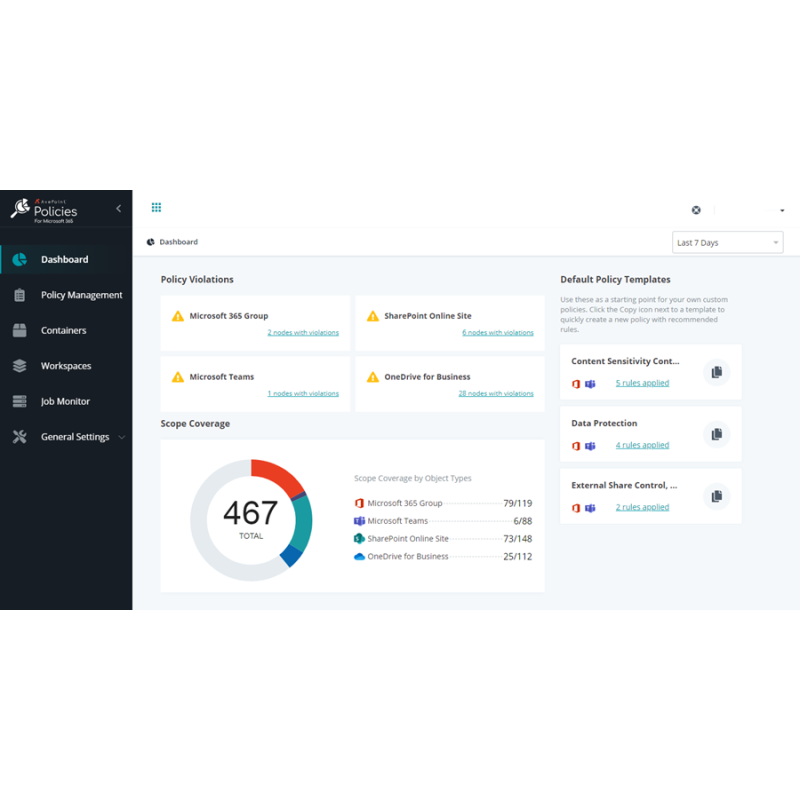This screenshot has width=800, height=800.
Task: Open 5 rules applied link
Action: coord(642,383)
